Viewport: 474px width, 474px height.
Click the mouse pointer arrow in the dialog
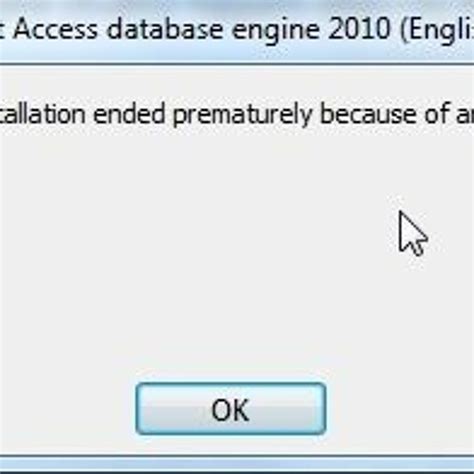(413, 233)
